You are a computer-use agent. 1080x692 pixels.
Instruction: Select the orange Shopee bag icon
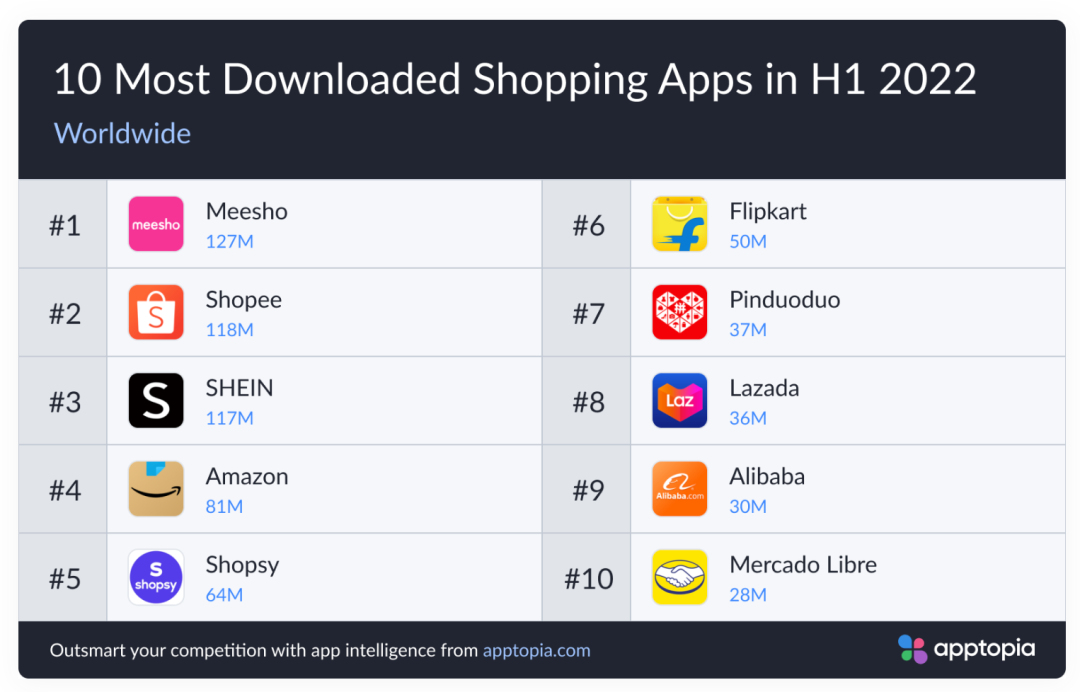coord(156,312)
